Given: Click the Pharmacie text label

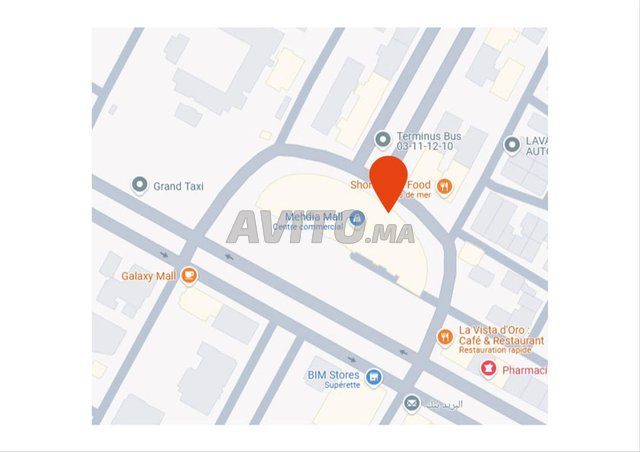Looking at the screenshot, I should pos(524,370).
